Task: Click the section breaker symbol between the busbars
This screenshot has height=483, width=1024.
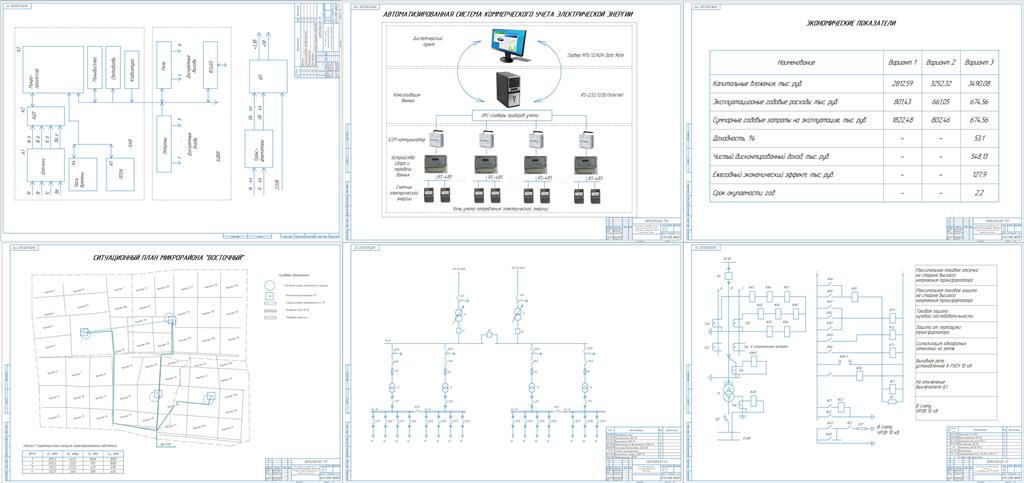Action: pyautogui.click(x=487, y=337)
